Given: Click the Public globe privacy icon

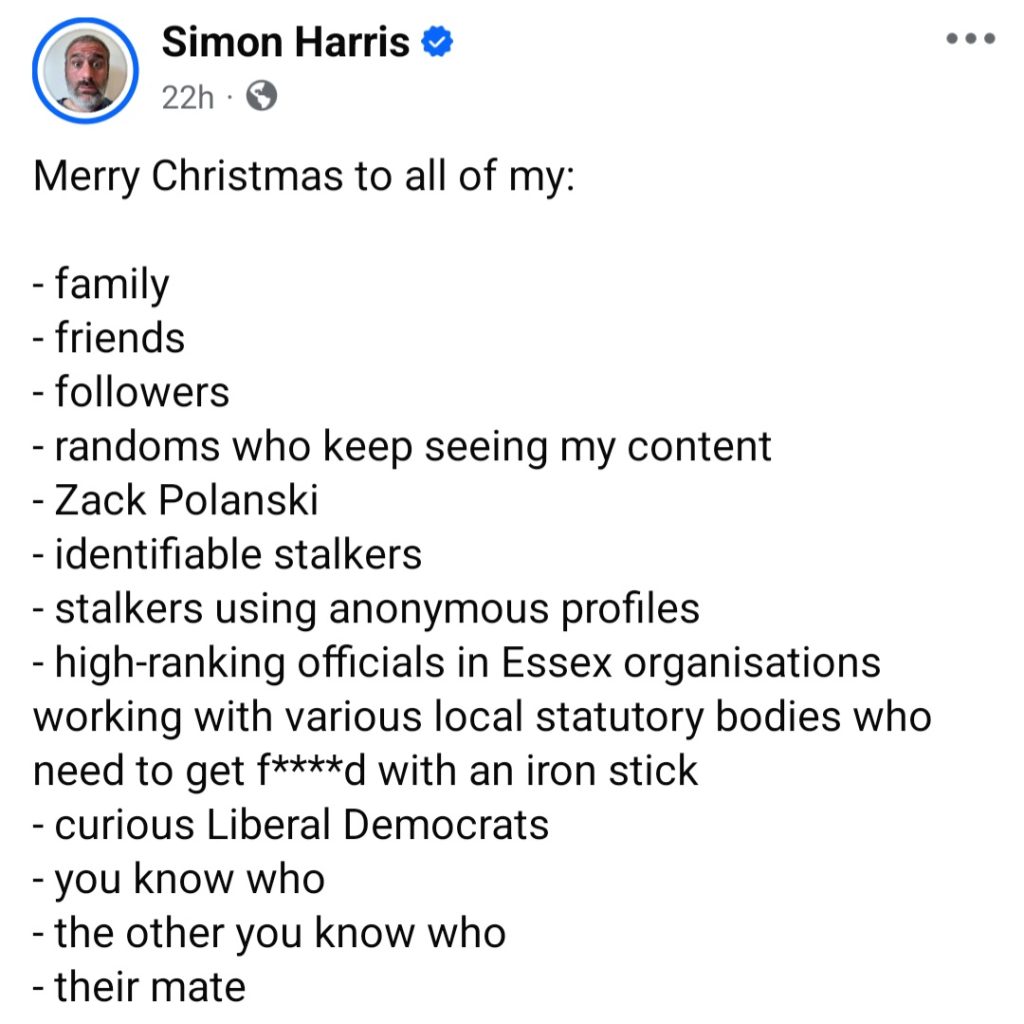Looking at the screenshot, I should pos(261,96).
